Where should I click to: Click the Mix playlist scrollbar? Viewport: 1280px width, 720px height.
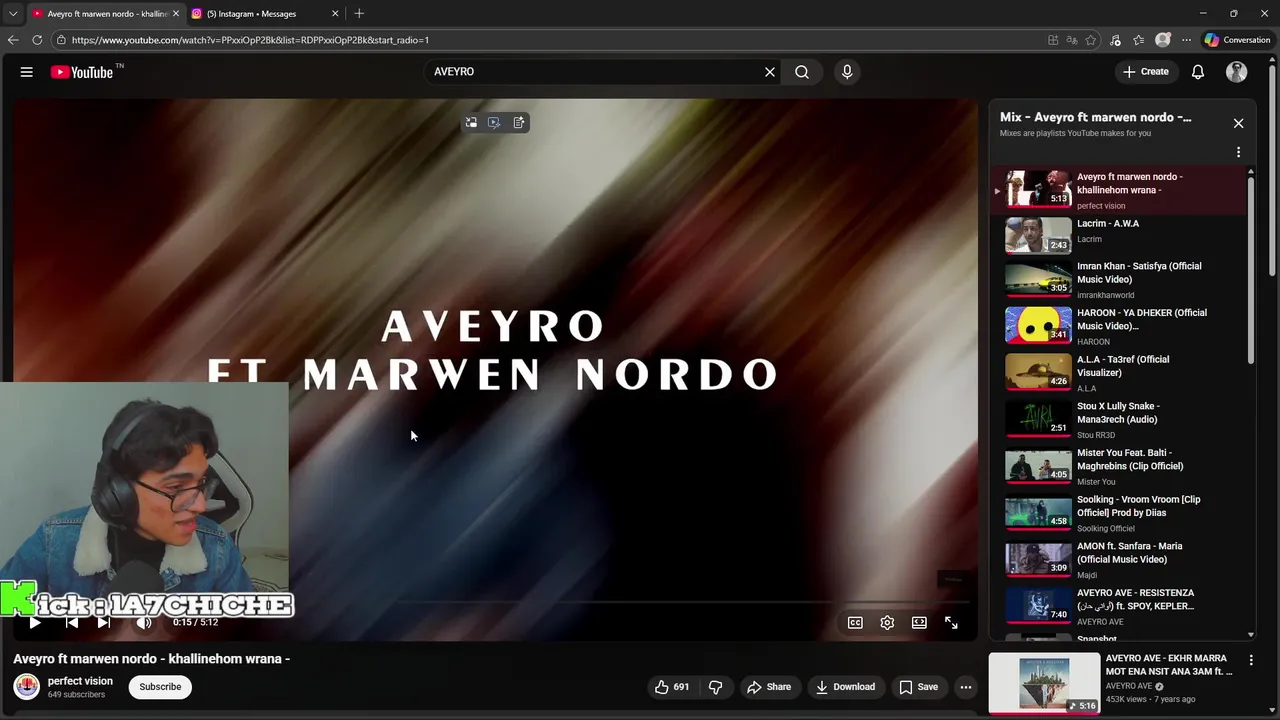pos(1251,270)
